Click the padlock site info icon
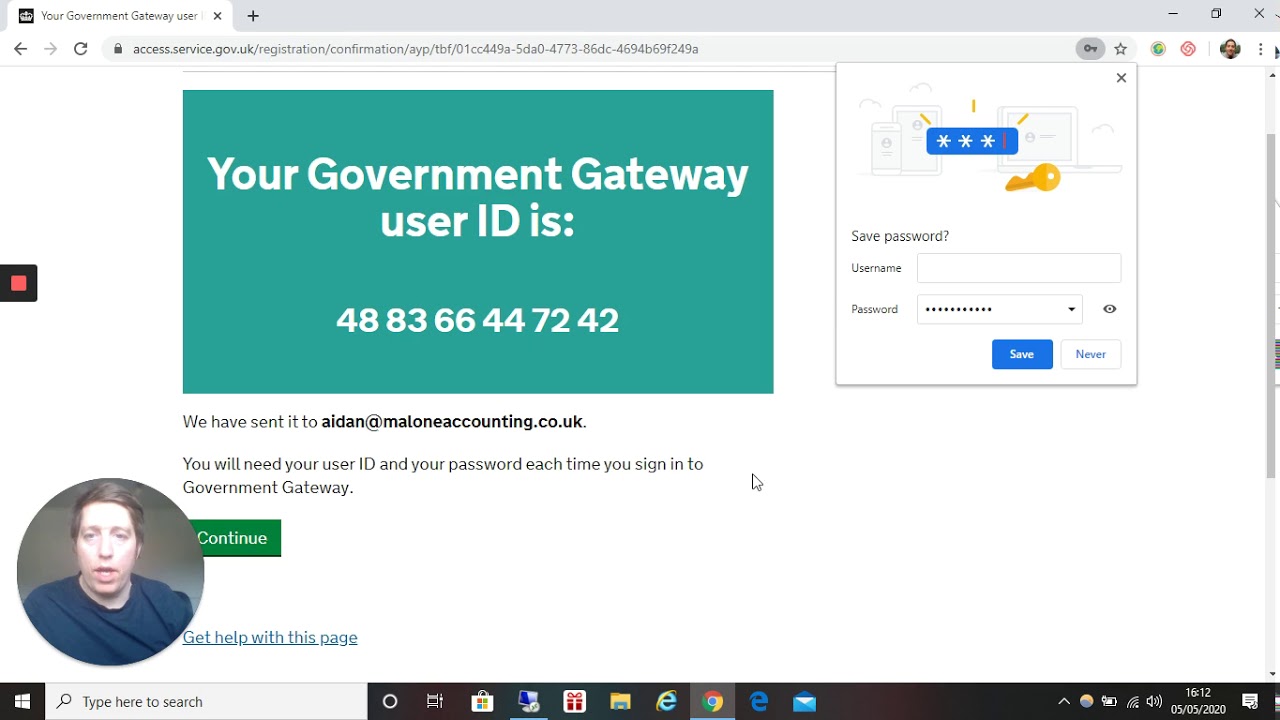Screen dimensions: 1280x720 click(118, 49)
